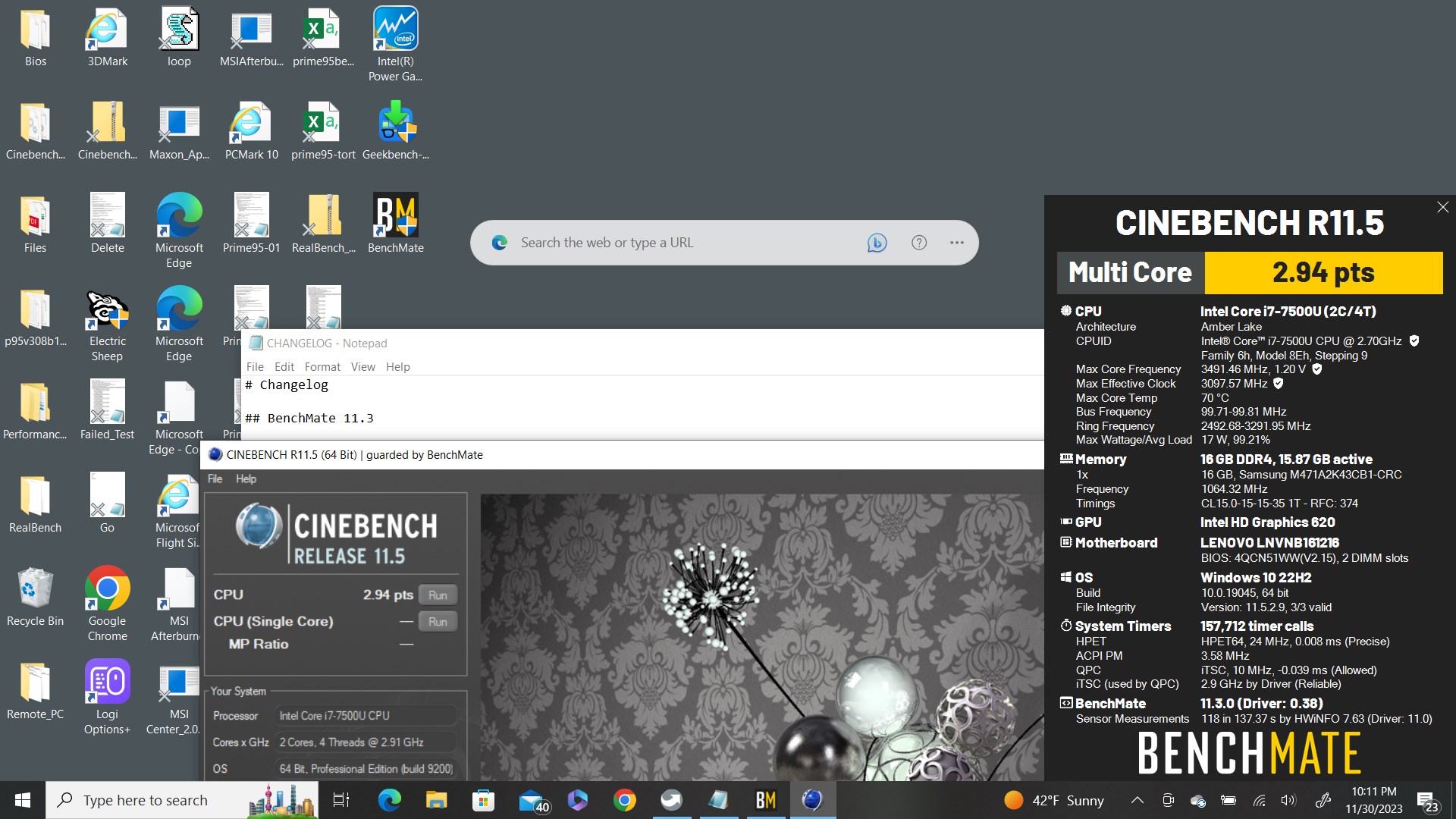This screenshot has height=819, width=1456.
Task: Open Notepad View menu
Action: tap(362, 367)
